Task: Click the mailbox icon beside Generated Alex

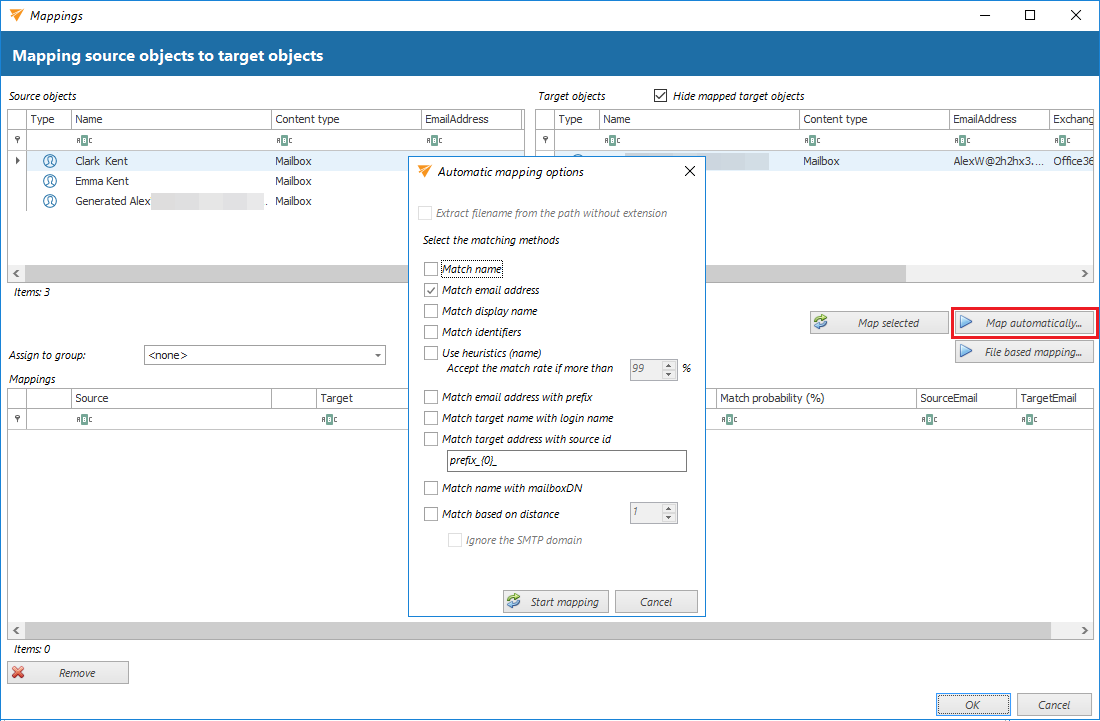Action: [50, 201]
